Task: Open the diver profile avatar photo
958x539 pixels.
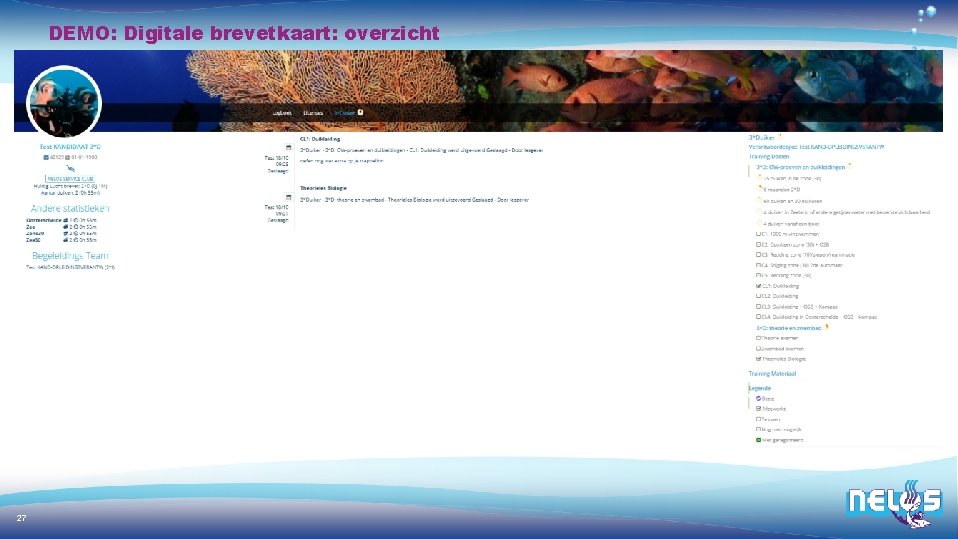Action: [x=64, y=101]
